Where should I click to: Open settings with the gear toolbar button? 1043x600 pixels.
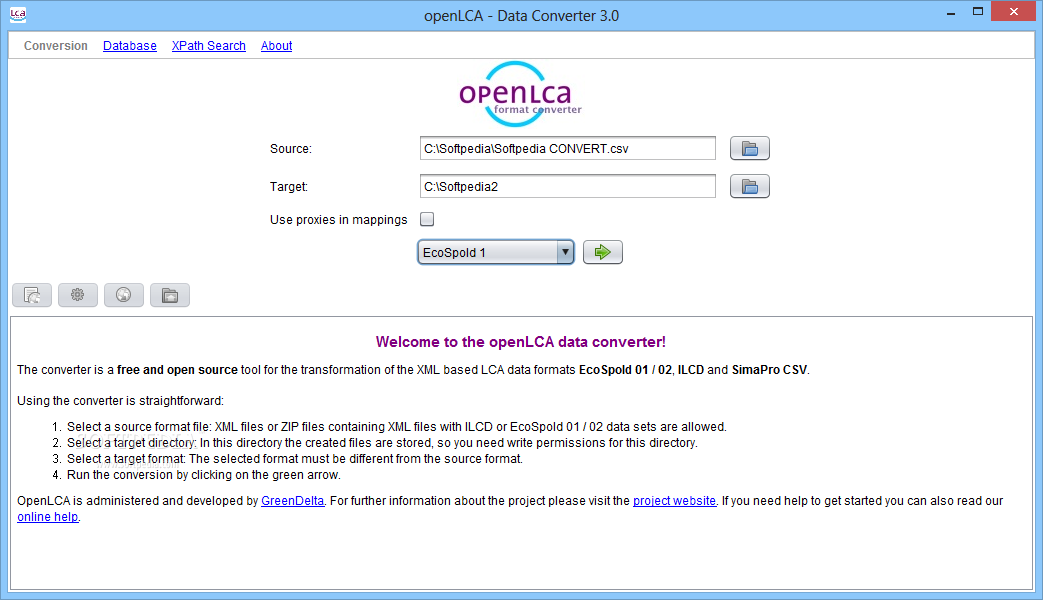pos(78,295)
